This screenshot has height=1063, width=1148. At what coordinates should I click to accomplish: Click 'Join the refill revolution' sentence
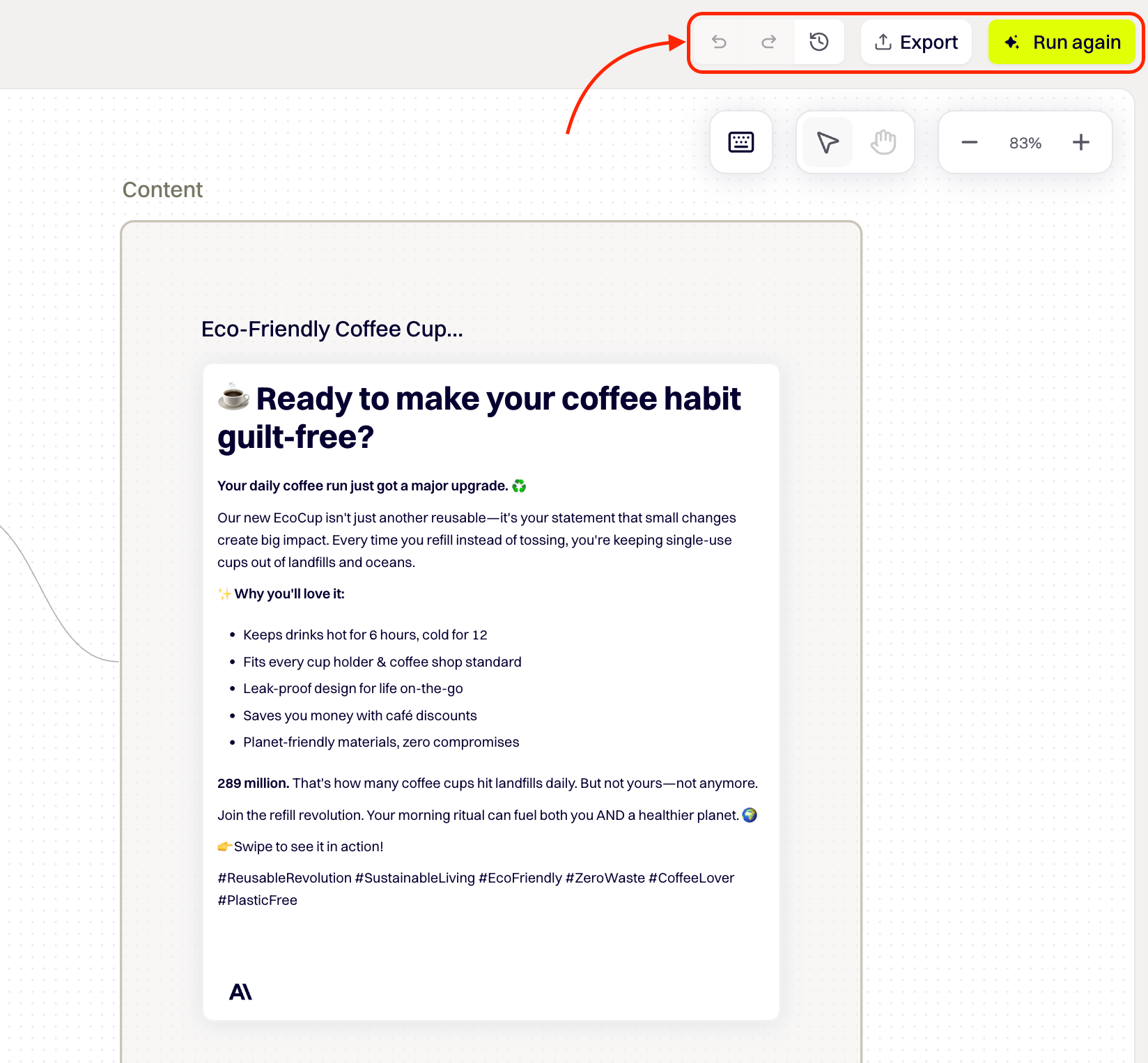click(x=478, y=815)
